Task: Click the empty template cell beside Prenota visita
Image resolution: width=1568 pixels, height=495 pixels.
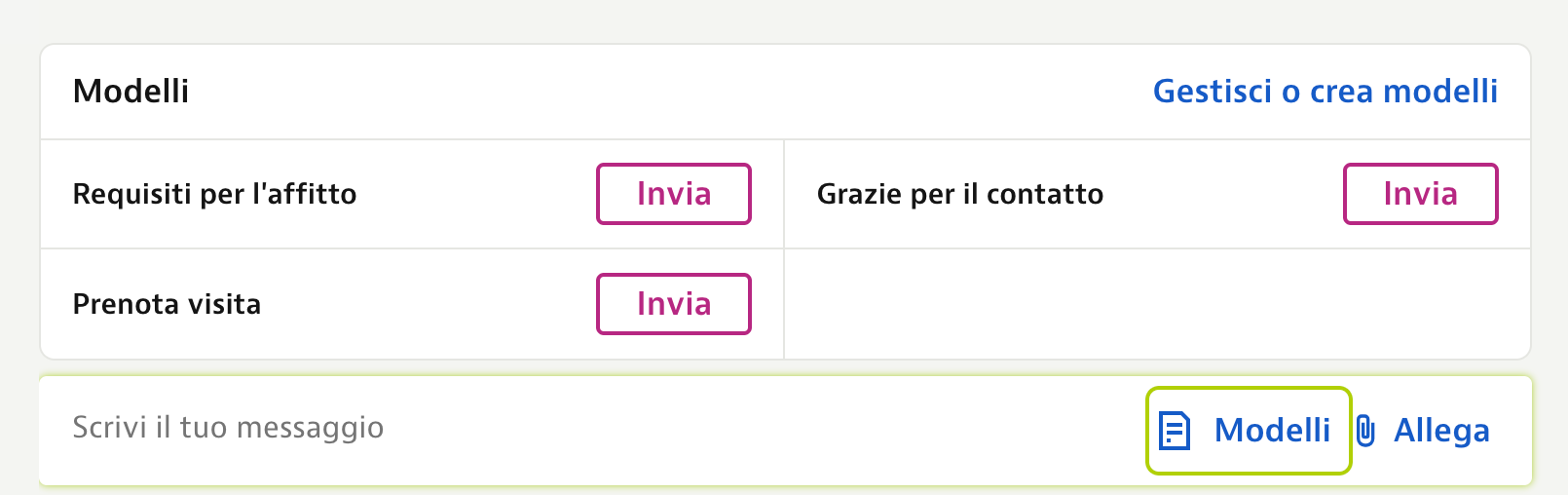Action: coord(1157,304)
